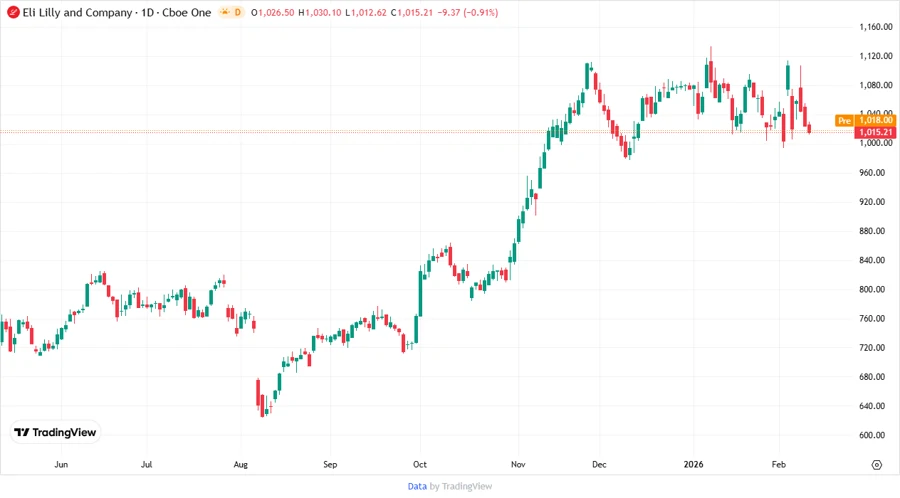Click the high value H1,030.10
The height and width of the screenshot is (498, 900).
click(320, 12)
